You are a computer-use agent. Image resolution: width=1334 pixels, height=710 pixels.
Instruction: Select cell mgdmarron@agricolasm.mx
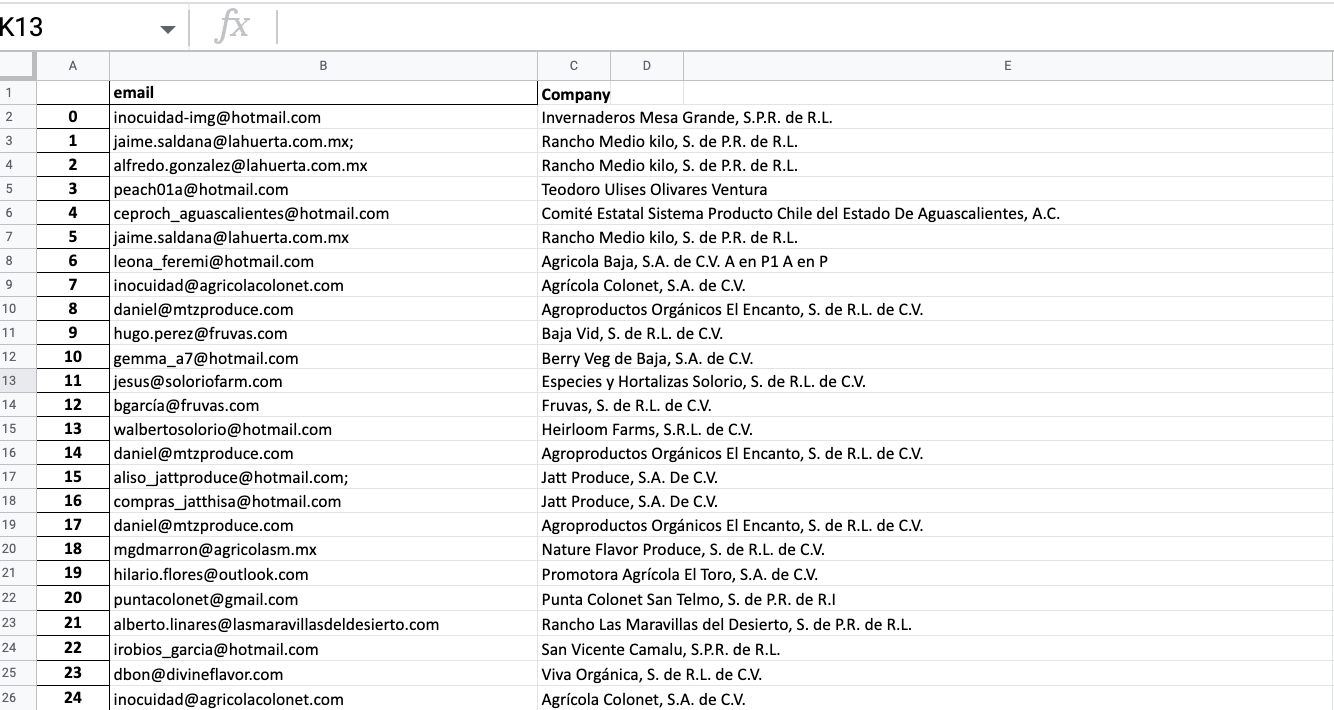(323, 549)
